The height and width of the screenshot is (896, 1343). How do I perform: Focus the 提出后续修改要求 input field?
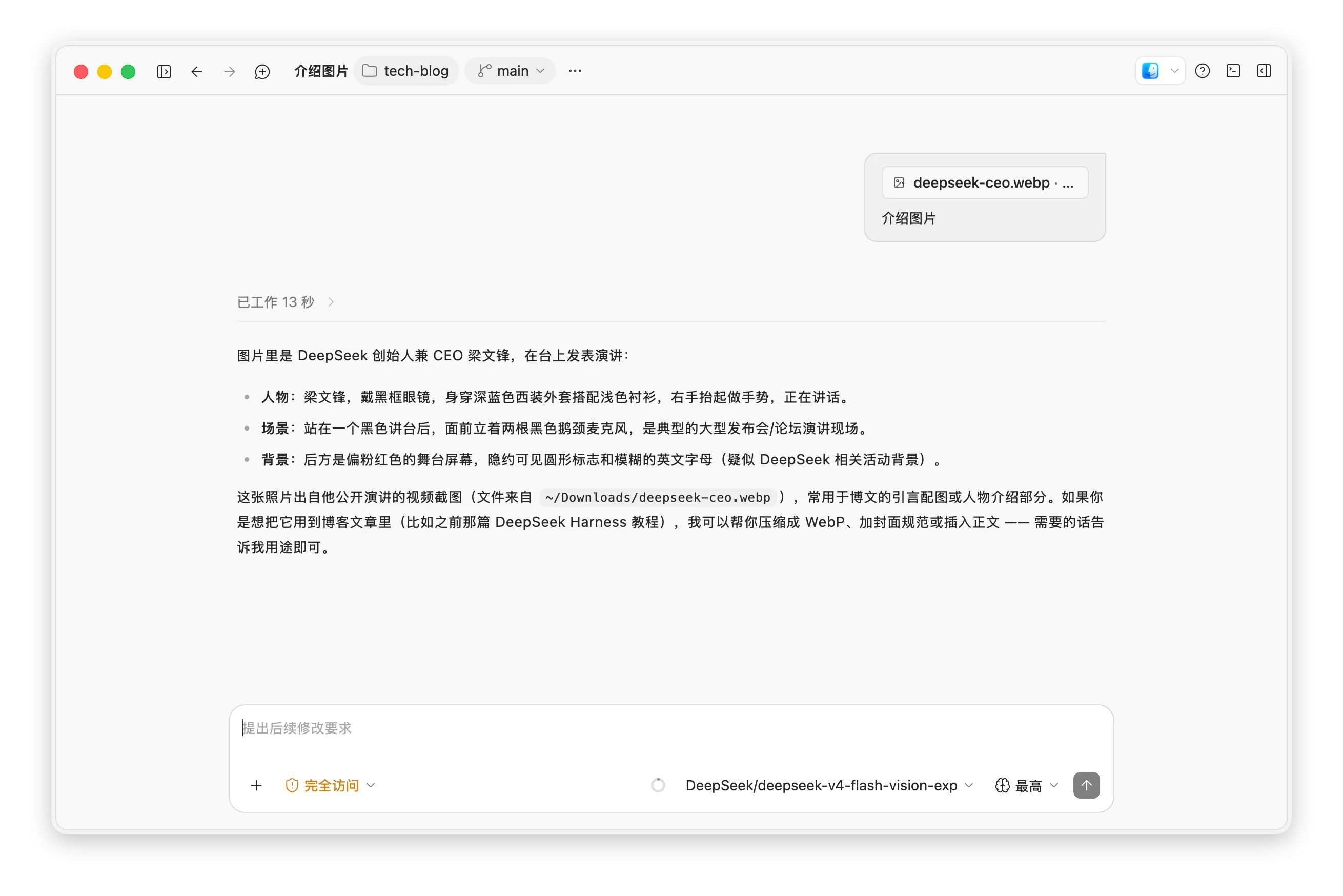click(671, 728)
